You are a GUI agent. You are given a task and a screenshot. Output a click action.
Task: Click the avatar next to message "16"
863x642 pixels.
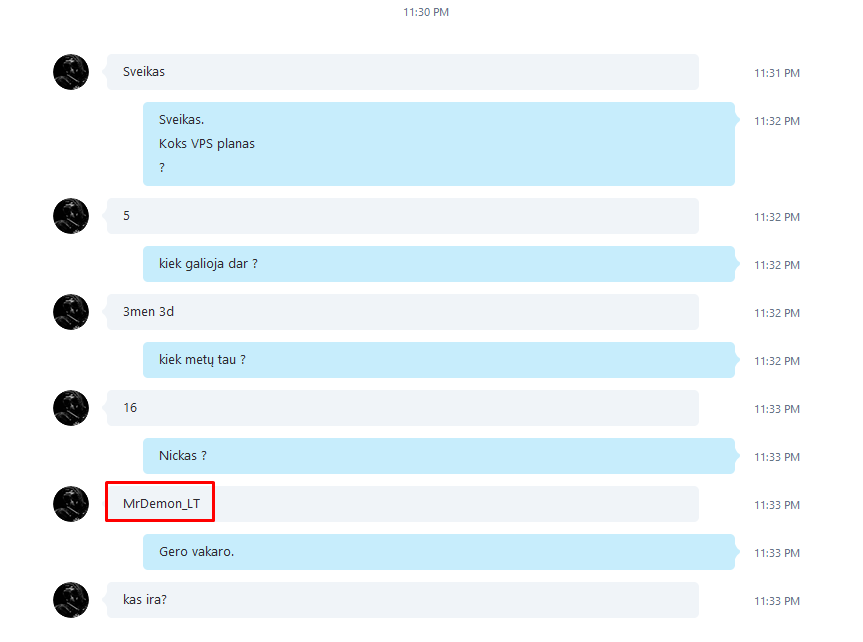pyautogui.click(x=71, y=408)
